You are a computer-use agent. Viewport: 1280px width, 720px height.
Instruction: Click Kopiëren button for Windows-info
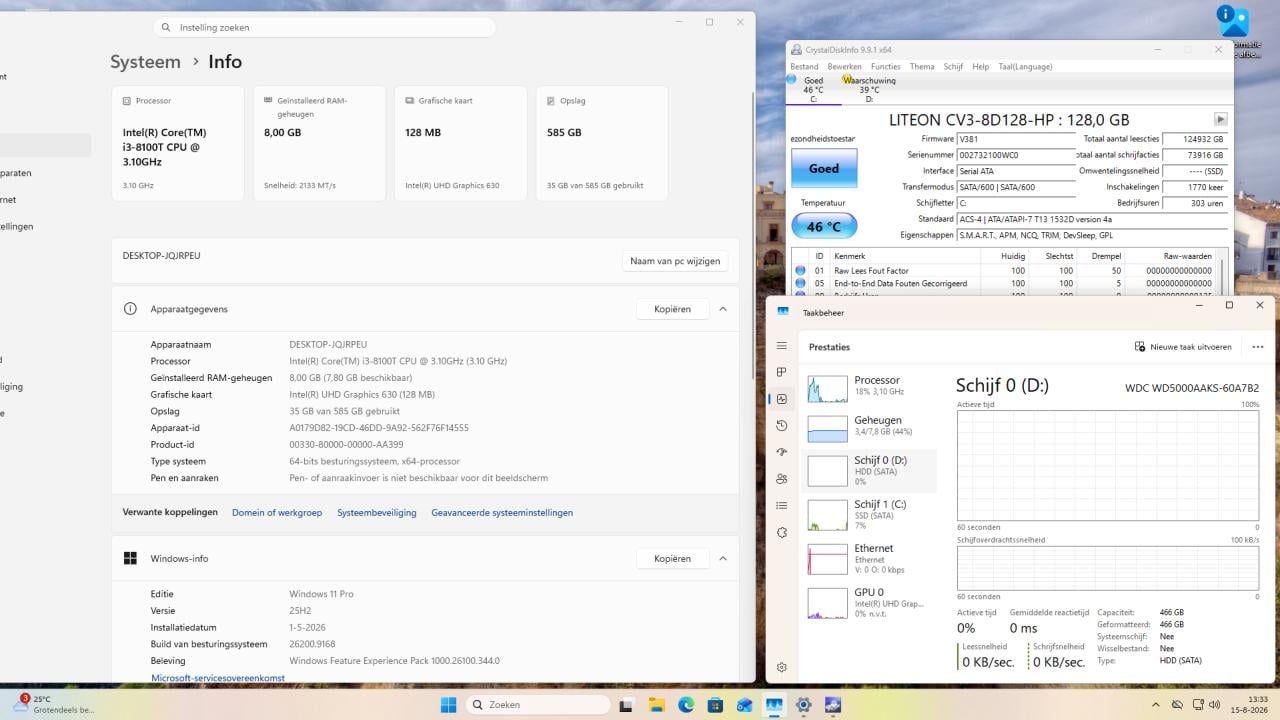pos(672,558)
